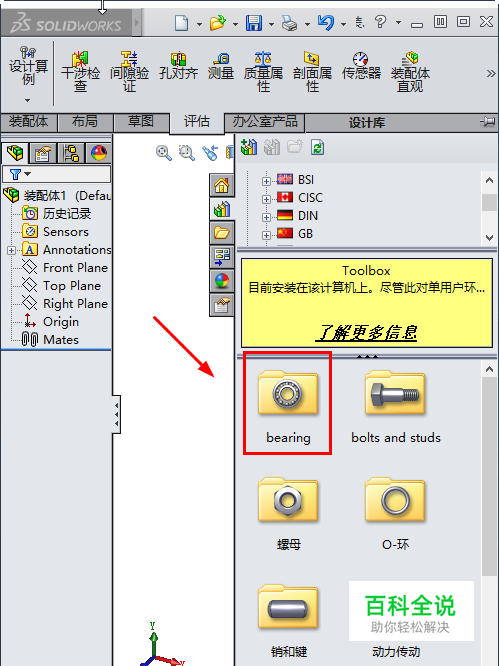
Task: Expand the Annotations node
Action: (x=11, y=250)
